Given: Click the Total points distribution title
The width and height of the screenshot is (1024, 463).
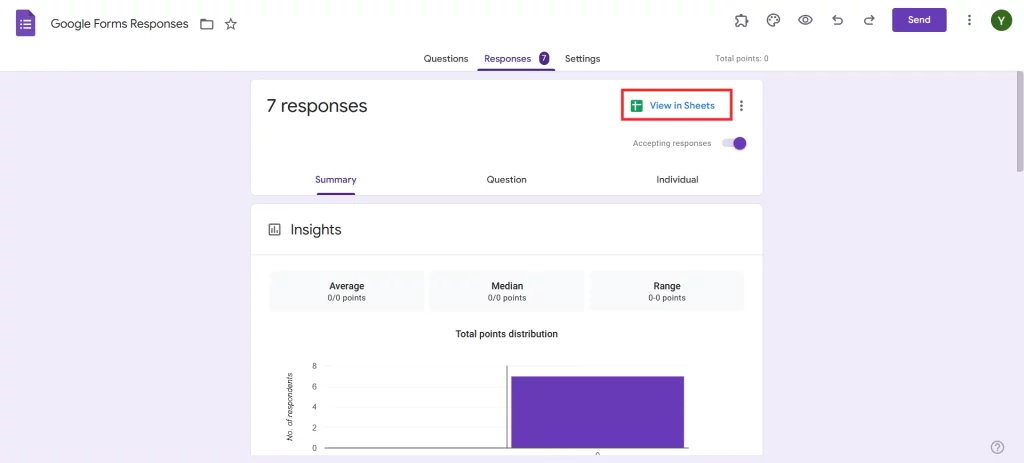Looking at the screenshot, I should pos(507,334).
